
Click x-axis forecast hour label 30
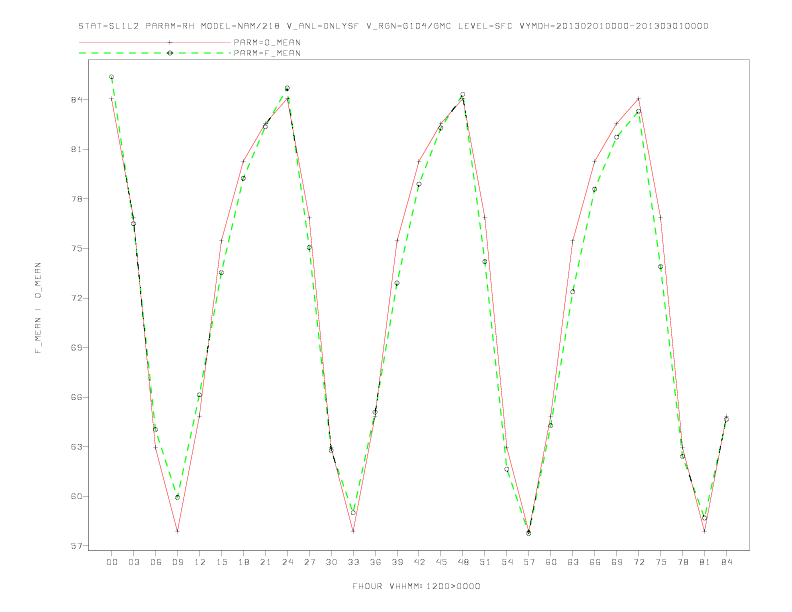pyautogui.click(x=331, y=562)
